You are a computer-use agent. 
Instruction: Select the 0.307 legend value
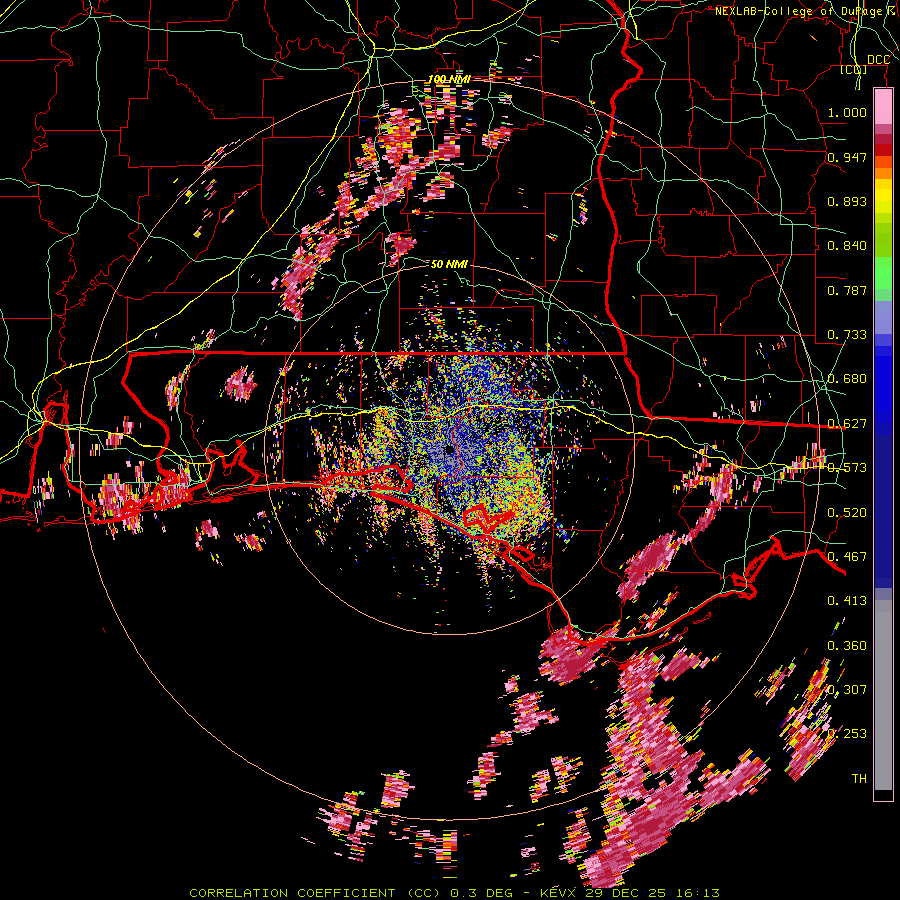click(847, 690)
